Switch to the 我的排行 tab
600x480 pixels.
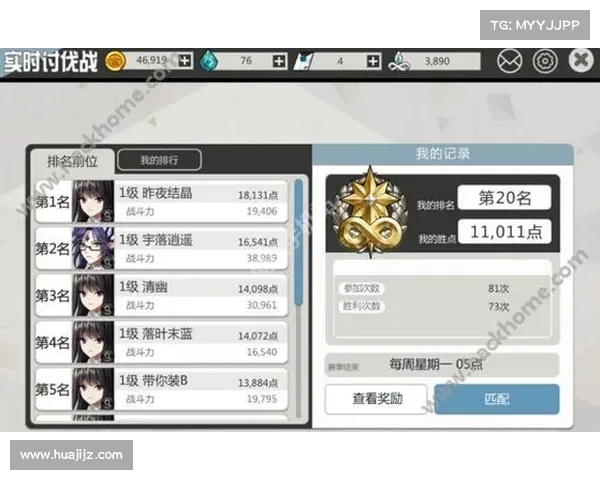[159, 160]
